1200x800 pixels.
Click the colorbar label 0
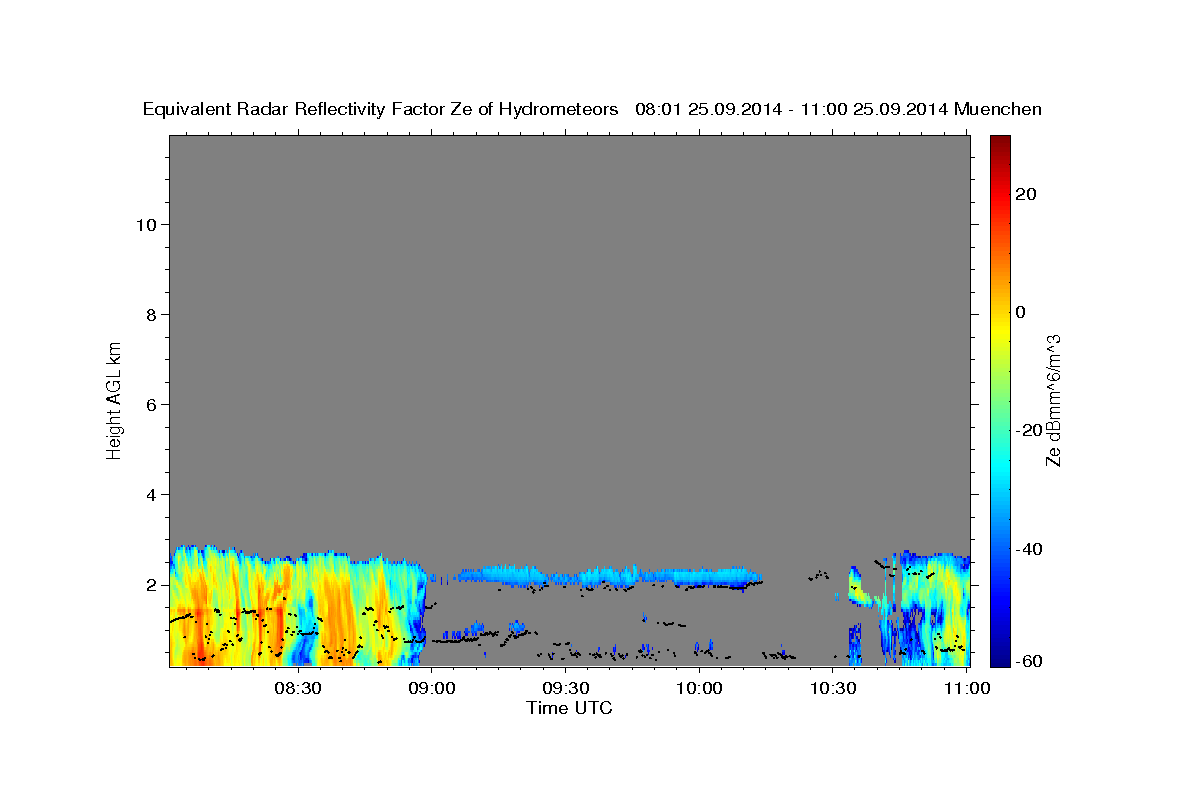[x=1020, y=312]
